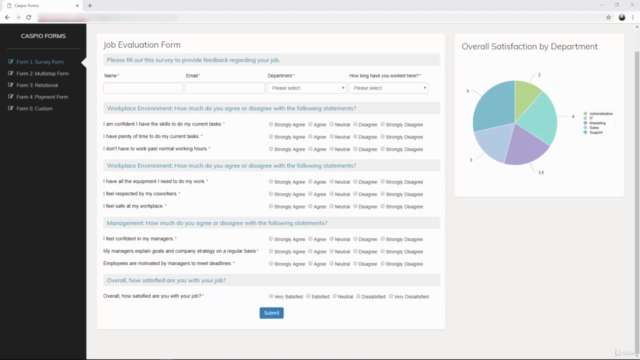Open the Department dropdown
The image size is (640, 360).
307,88
